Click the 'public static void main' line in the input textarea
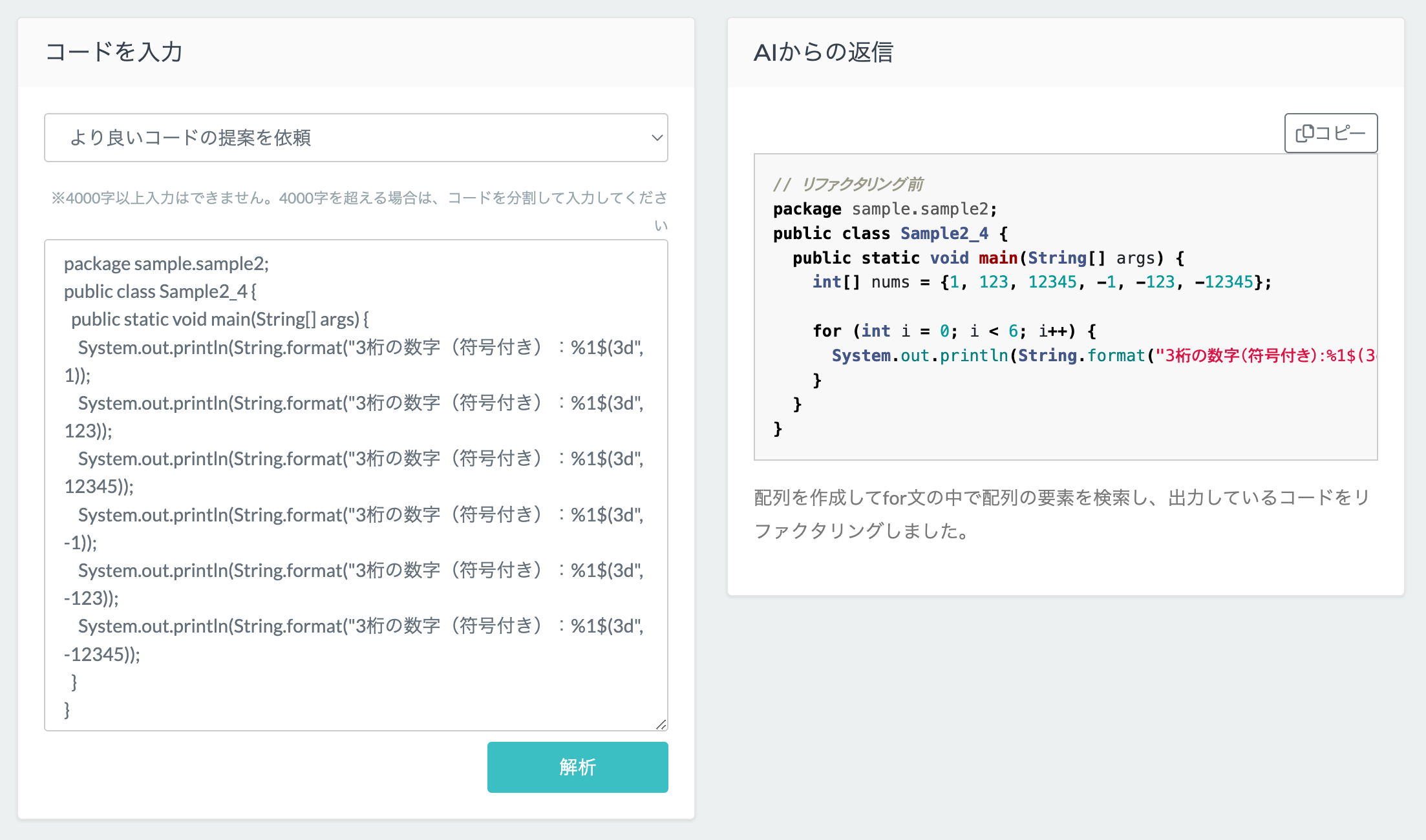 [x=220, y=319]
